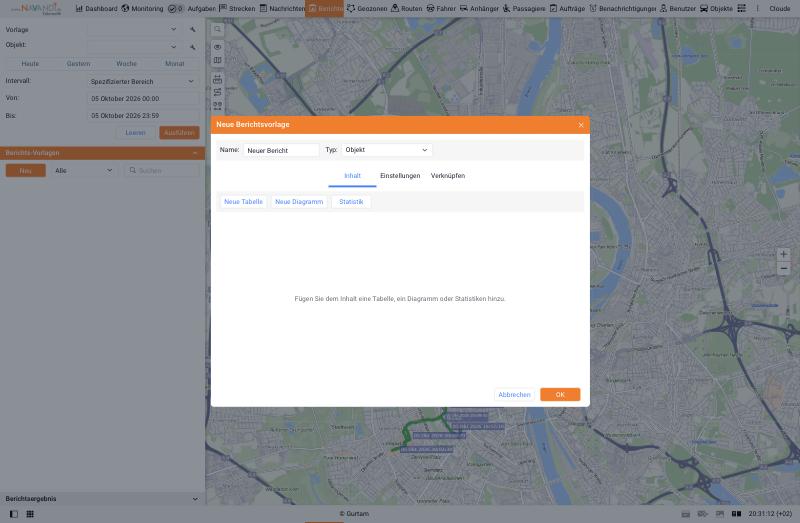Viewport: 800px width, 523px height.
Task: Open the Alle filter dropdown
Action: pos(84,170)
